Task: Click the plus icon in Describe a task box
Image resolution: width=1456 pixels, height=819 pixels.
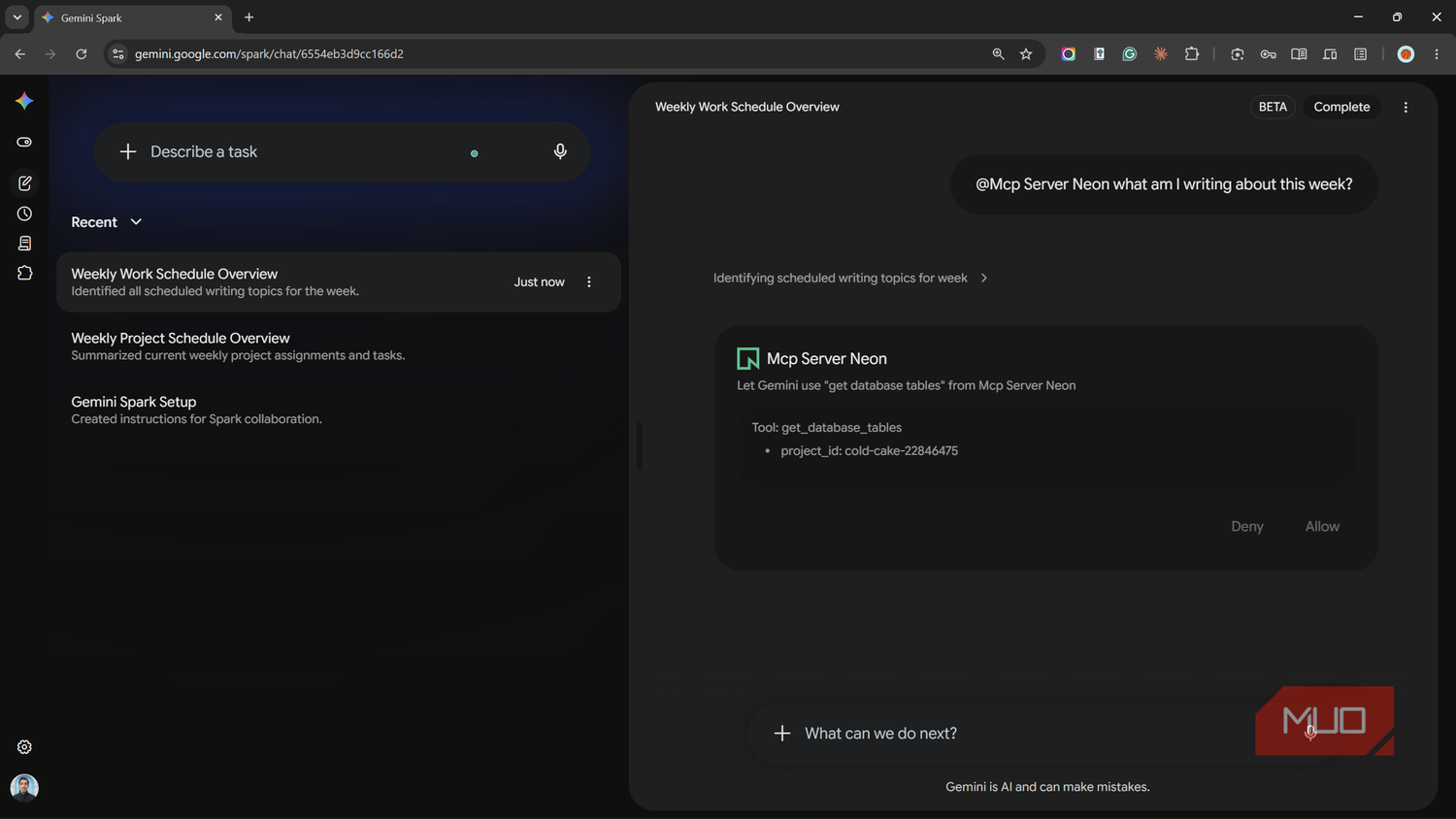Action: [128, 151]
